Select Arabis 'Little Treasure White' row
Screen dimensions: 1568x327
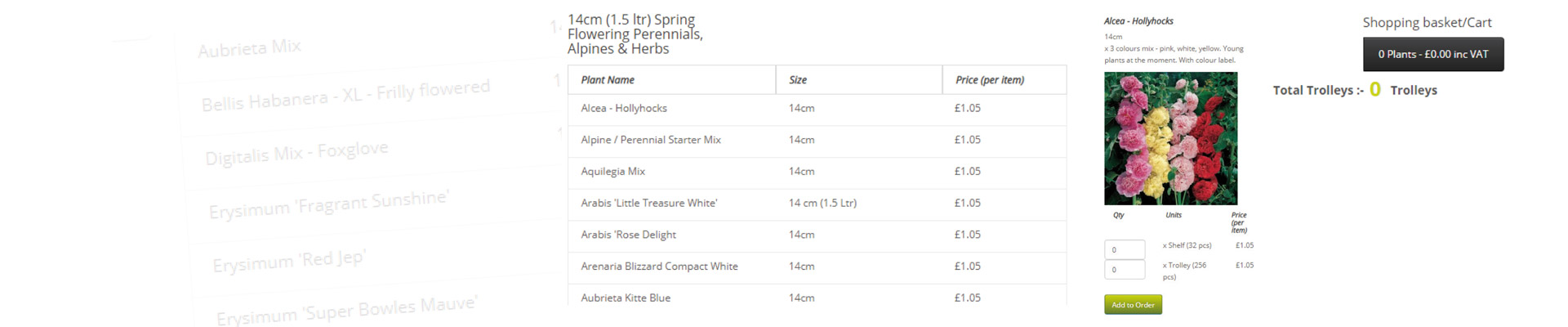point(817,204)
